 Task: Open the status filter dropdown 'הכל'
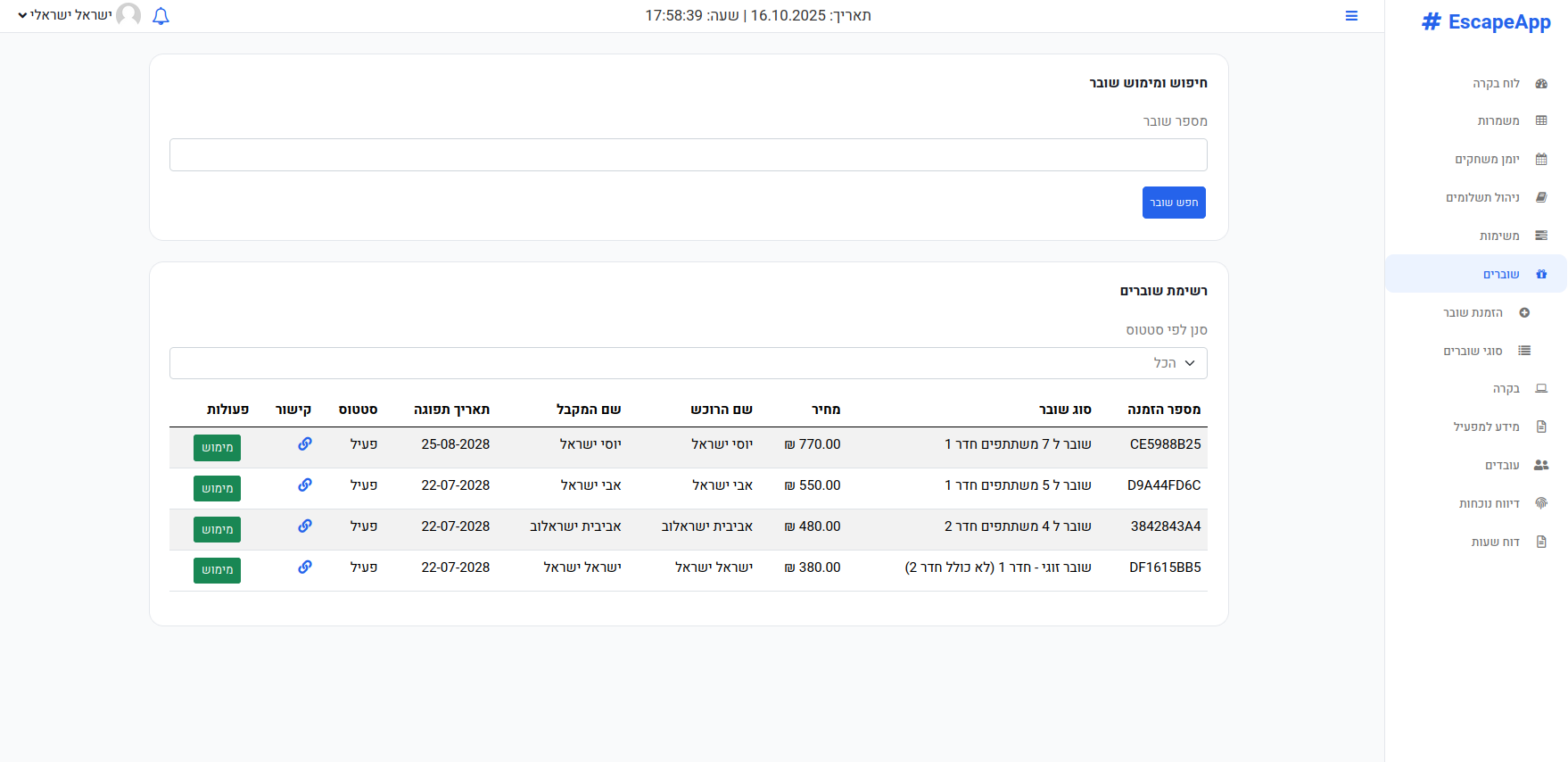point(688,363)
